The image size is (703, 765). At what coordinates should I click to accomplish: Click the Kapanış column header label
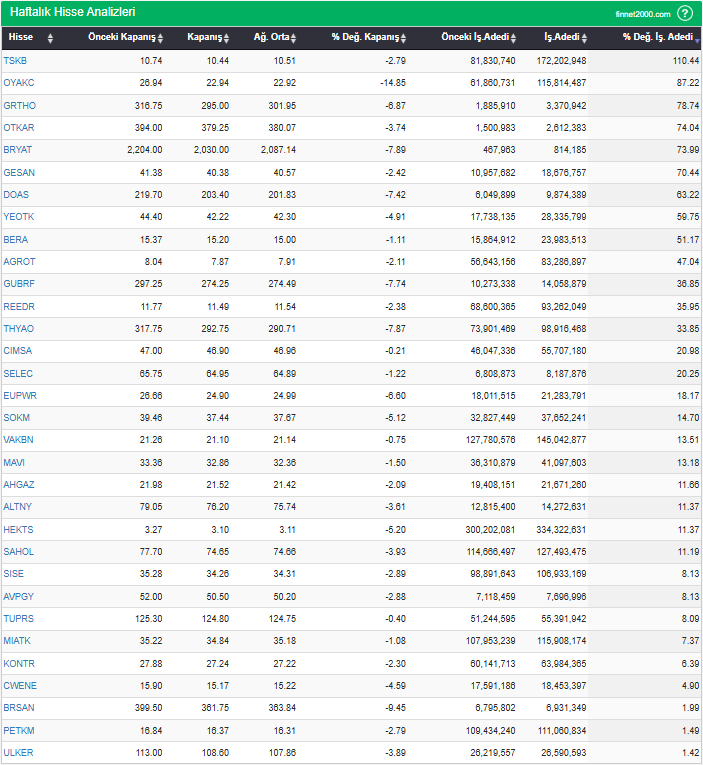204,37
